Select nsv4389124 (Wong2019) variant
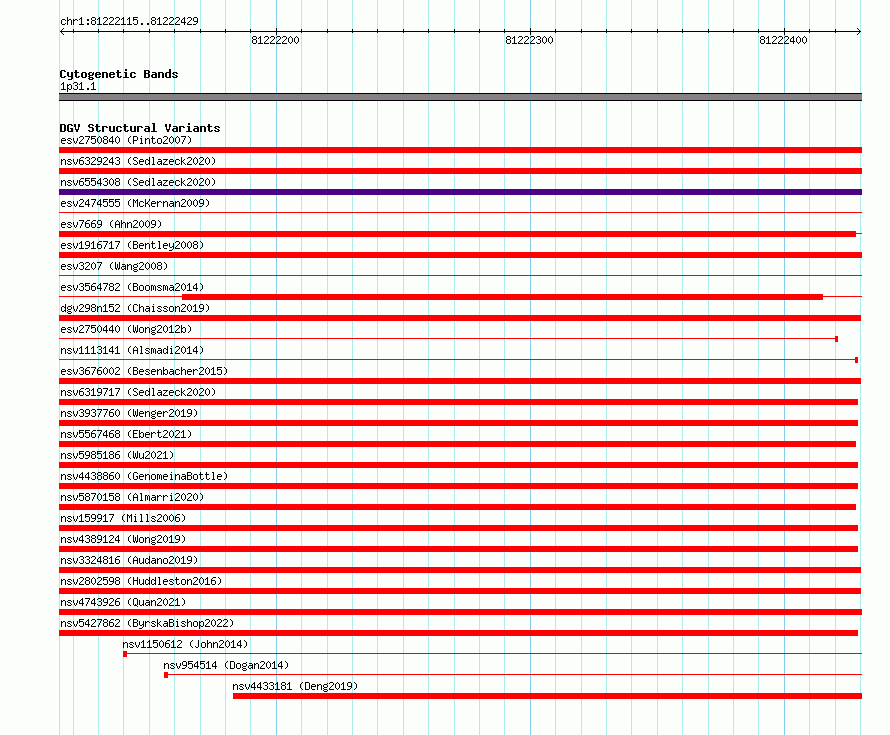Screen dimensions: 890x735 (x=123, y=539)
